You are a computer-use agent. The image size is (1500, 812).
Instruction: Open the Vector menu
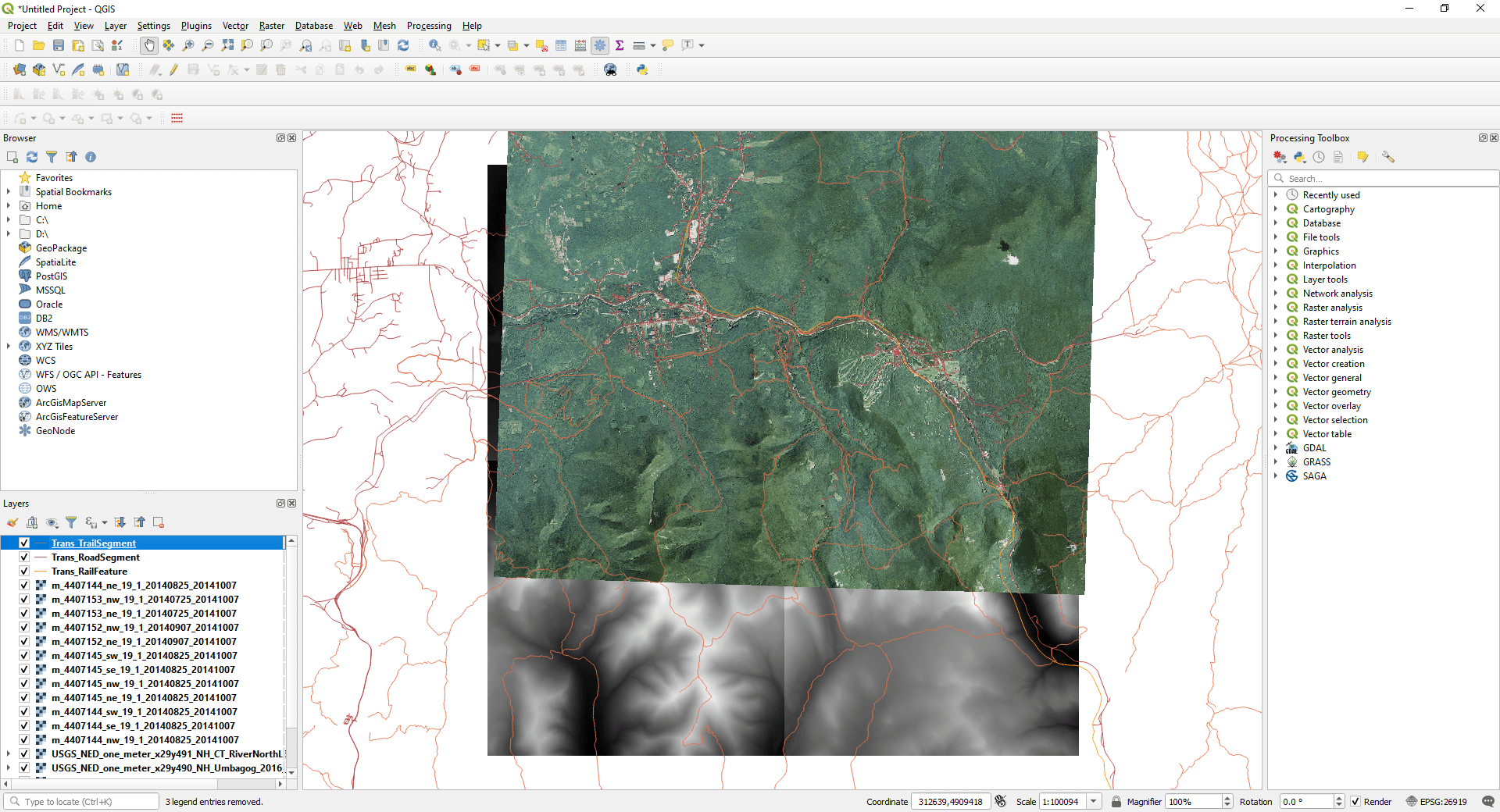(x=235, y=26)
